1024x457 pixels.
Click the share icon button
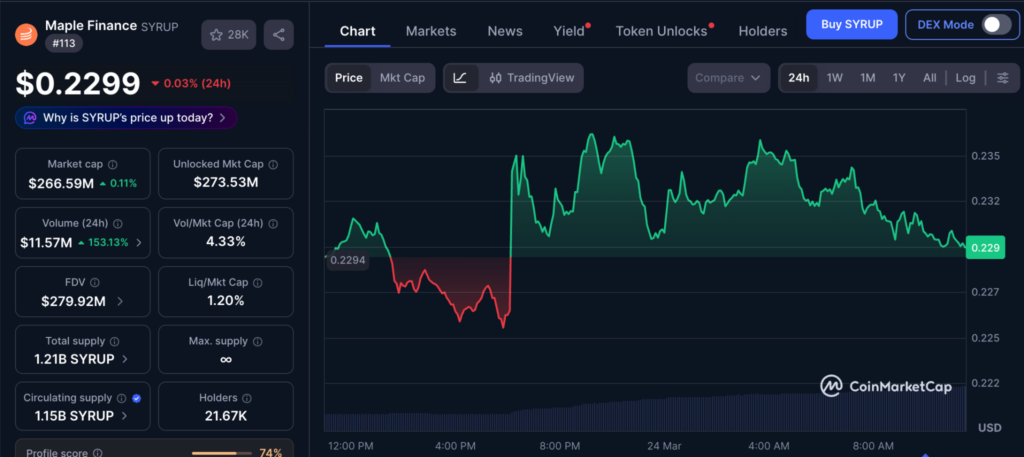tap(278, 35)
